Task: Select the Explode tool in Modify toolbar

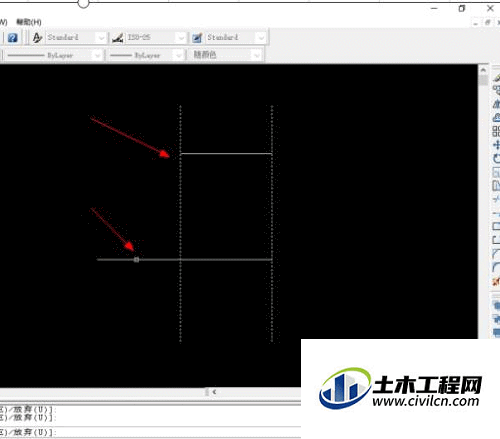Action: click(496, 281)
